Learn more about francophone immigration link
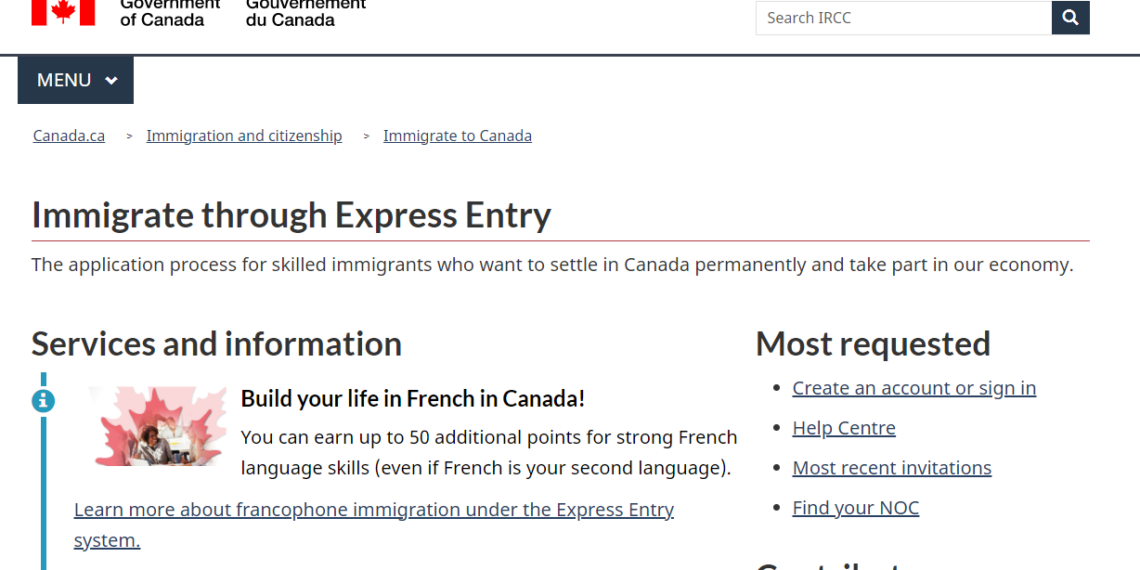The image size is (1140, 570). [x=373, y=510]
